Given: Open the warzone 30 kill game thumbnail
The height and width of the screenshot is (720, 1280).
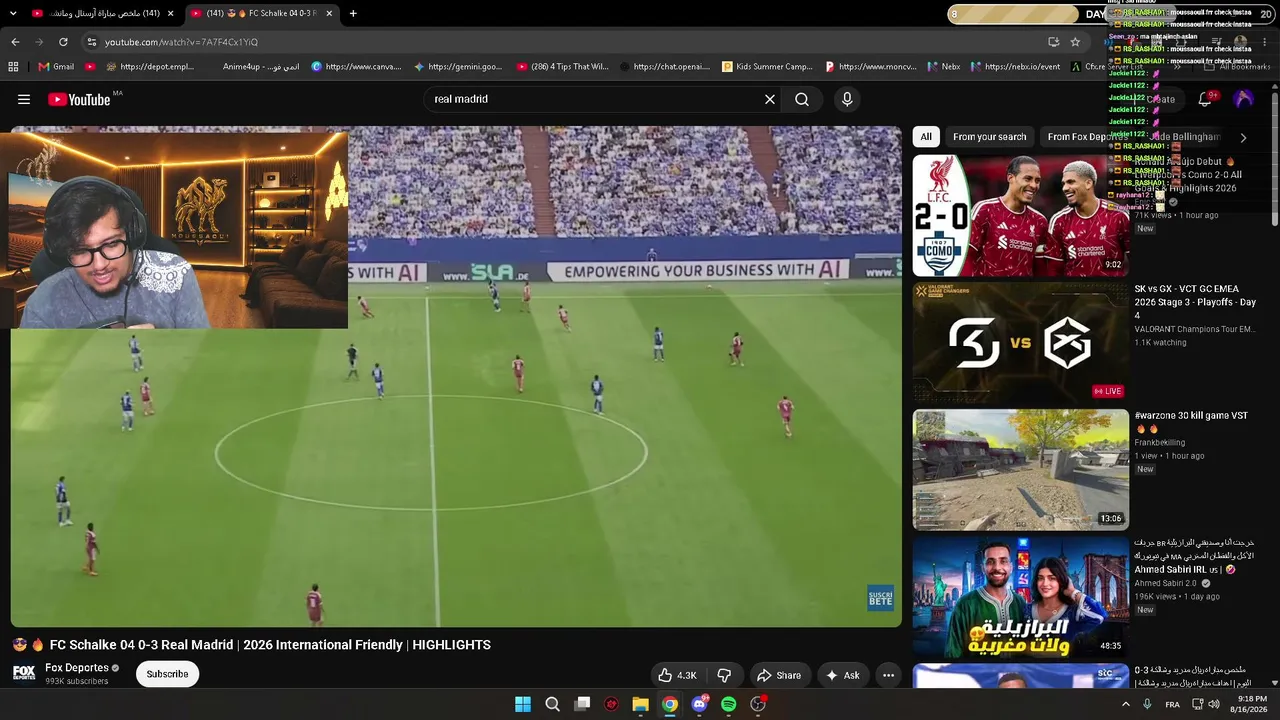Looking at the screenshot, I should (x=1020, y=470).
